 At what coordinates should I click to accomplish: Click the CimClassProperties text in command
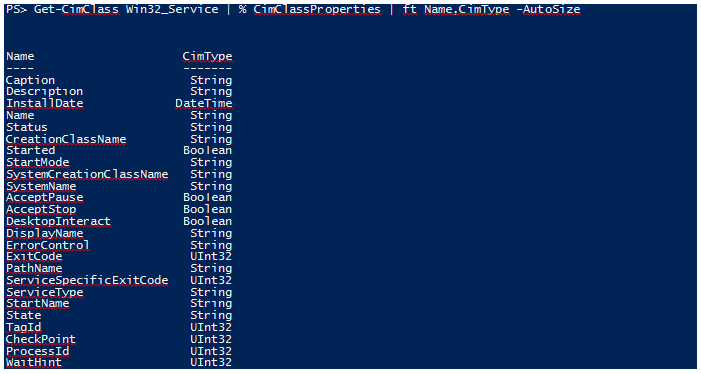(x=317, y=9)
